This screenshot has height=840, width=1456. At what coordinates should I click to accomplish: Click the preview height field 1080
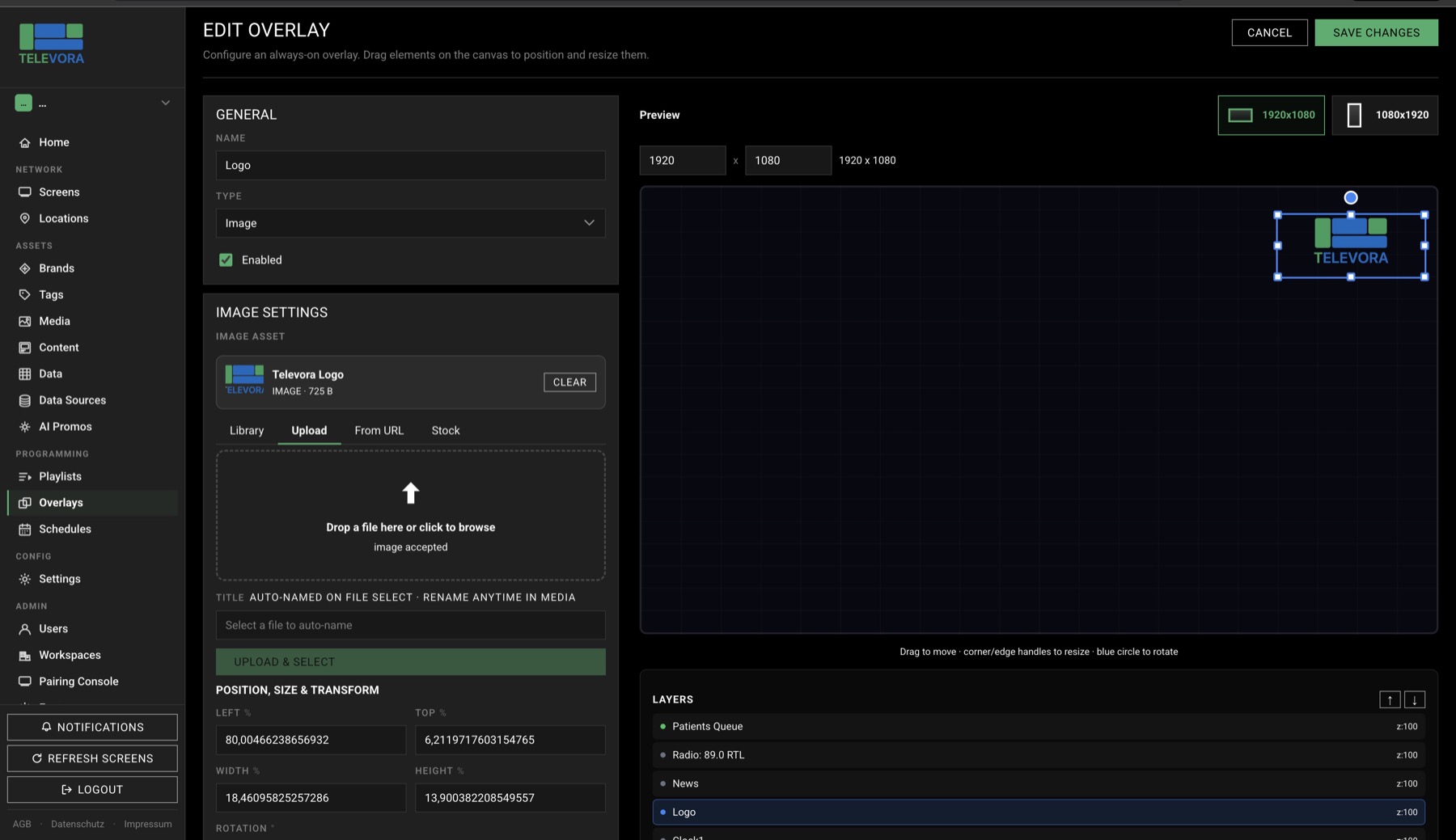point(788,160)
